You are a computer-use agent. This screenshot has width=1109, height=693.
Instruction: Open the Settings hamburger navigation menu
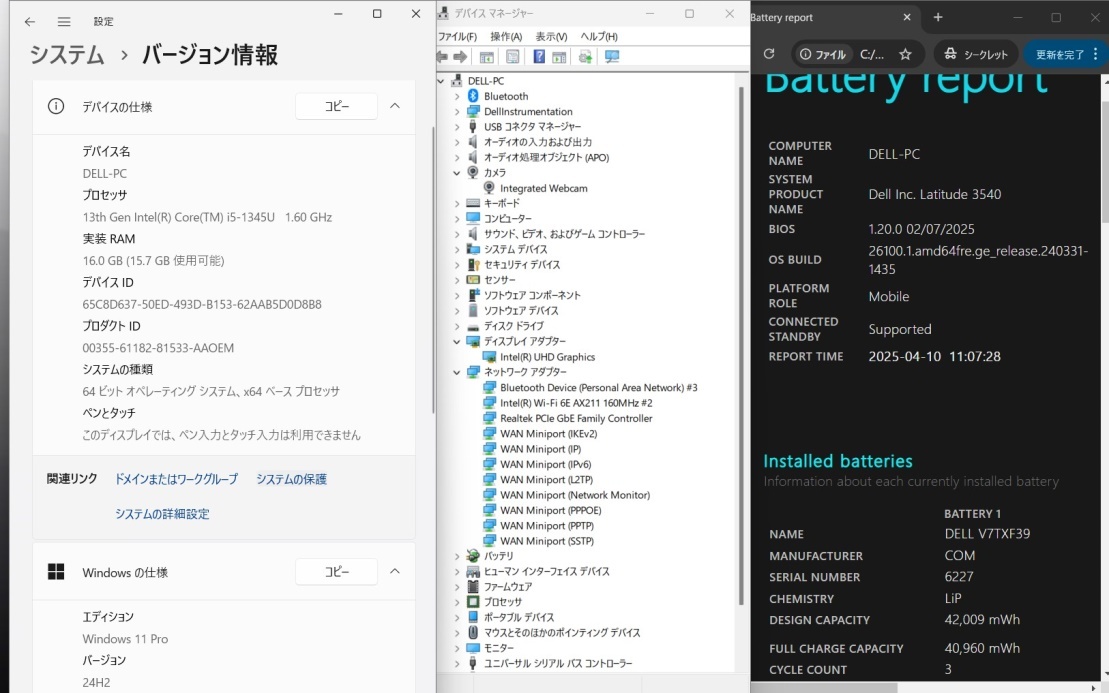(64, 22)
